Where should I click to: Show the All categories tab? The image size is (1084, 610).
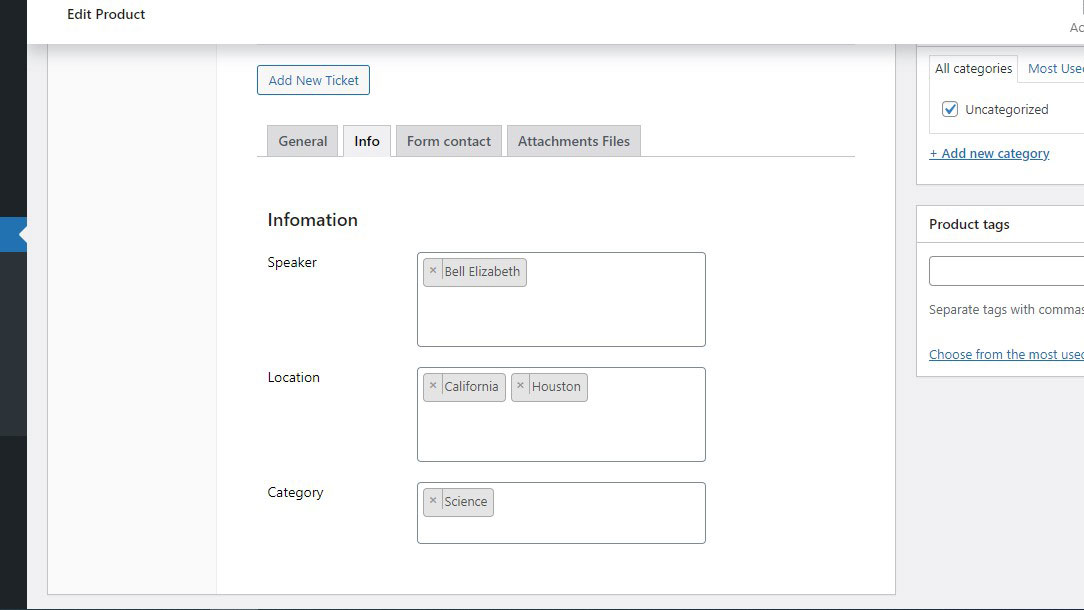973,69
